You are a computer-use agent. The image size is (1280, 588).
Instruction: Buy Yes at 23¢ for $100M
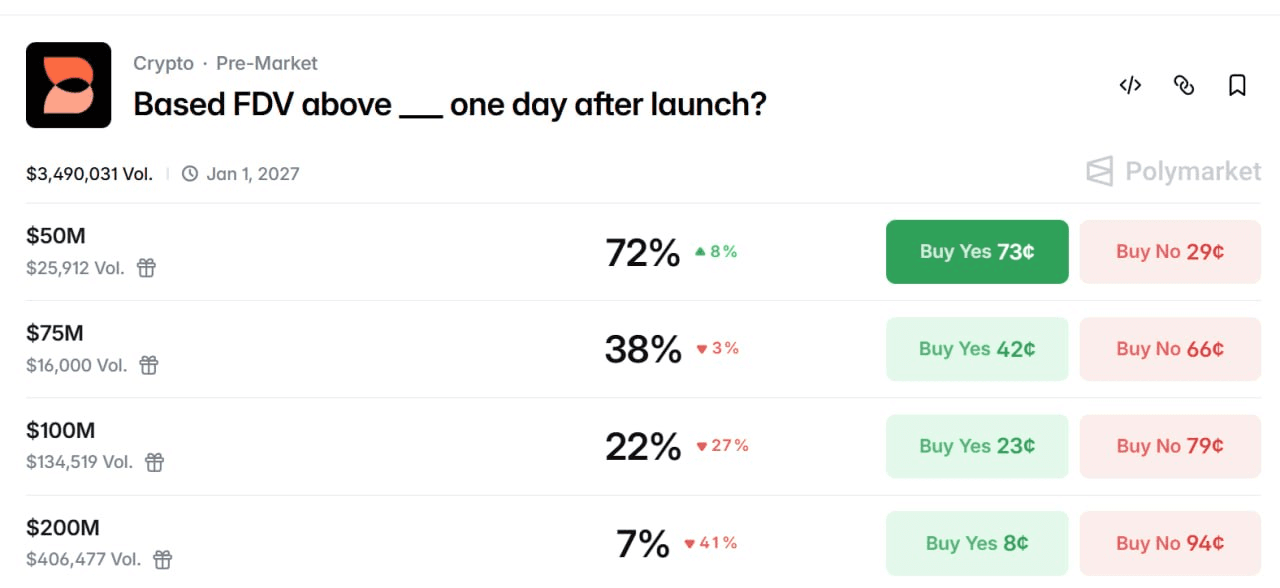tap(977, 446)
